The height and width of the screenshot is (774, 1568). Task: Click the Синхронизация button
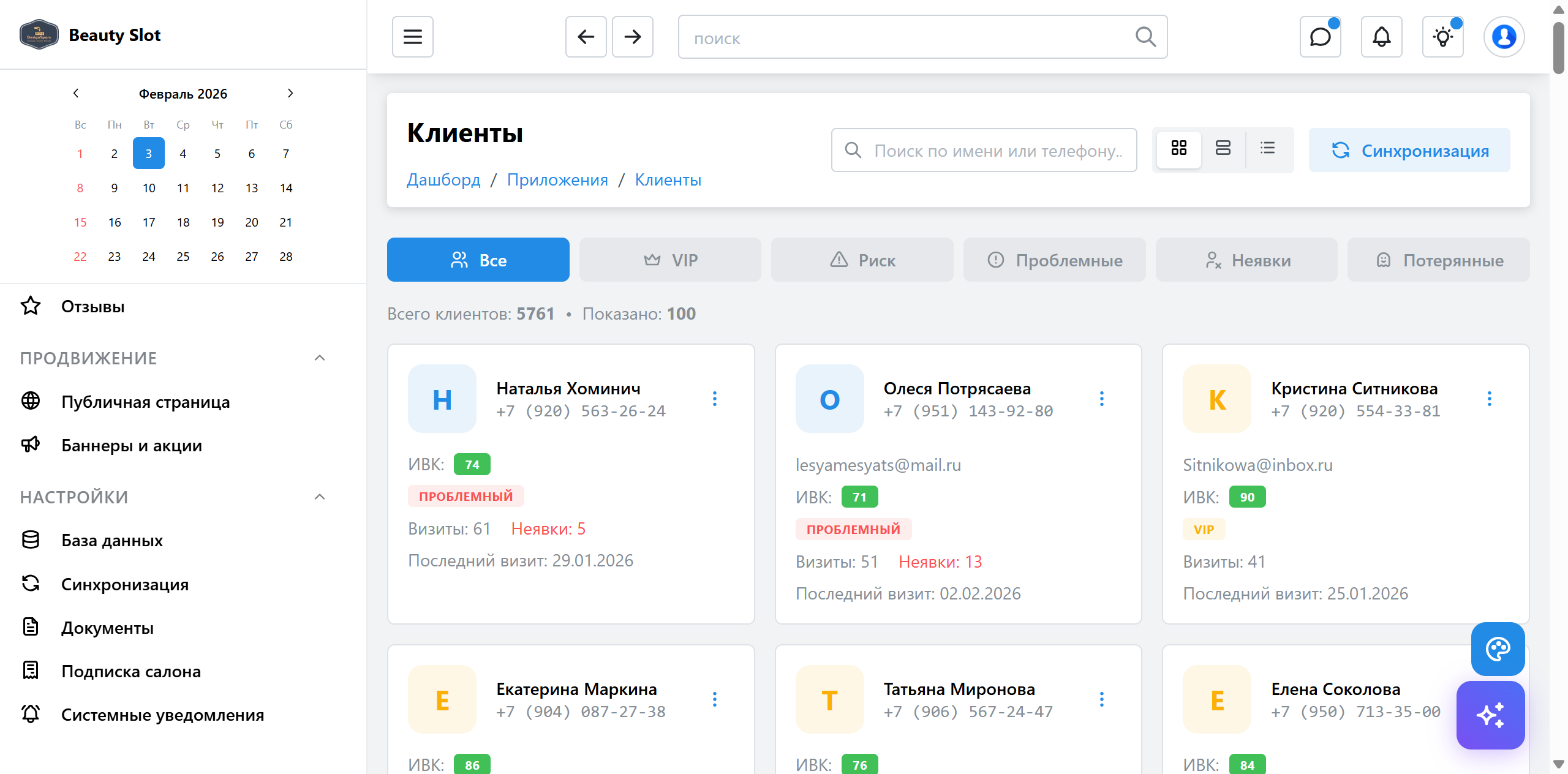click(x=1409, y=151)
